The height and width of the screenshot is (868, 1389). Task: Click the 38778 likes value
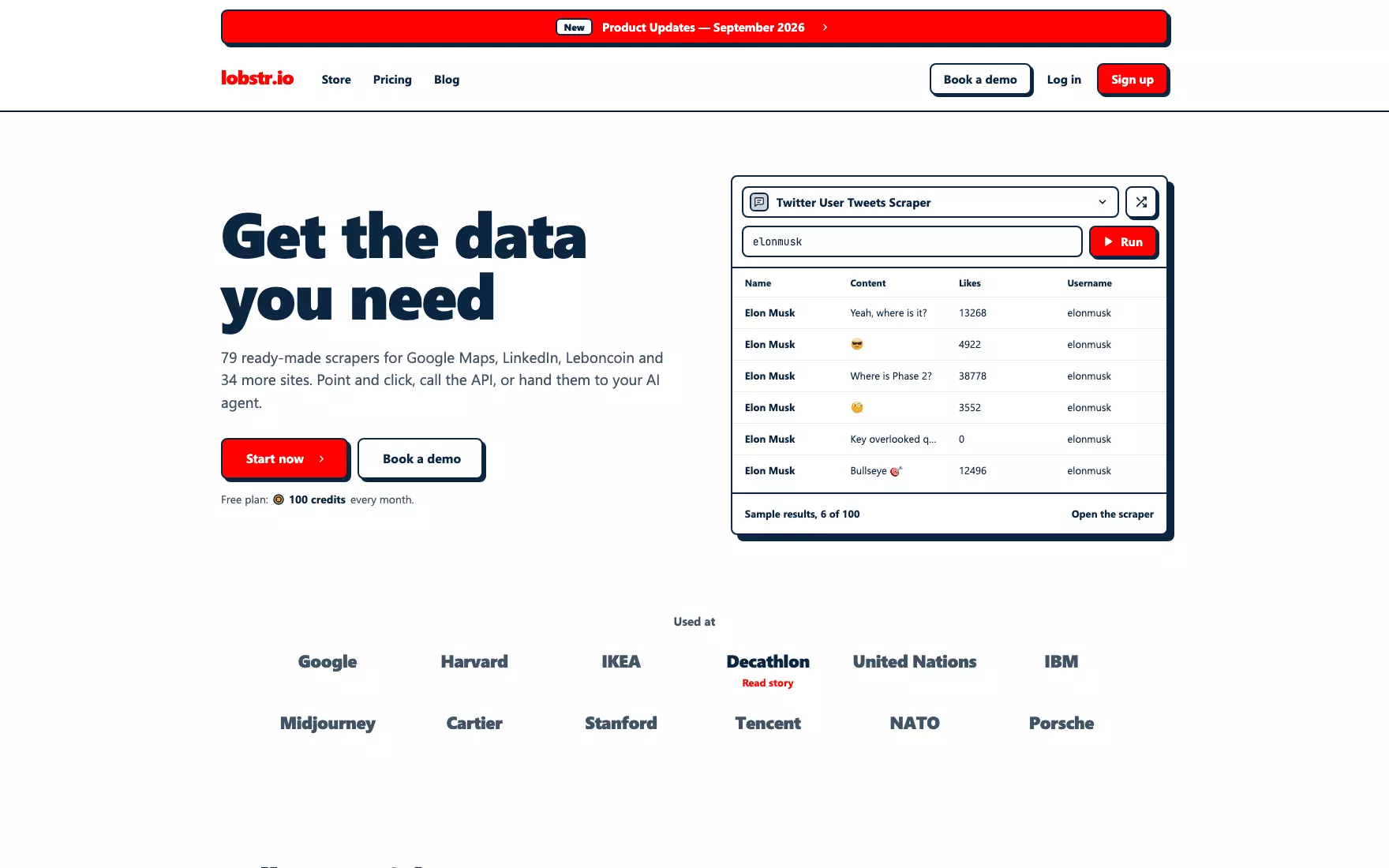[x=972, y=376]
